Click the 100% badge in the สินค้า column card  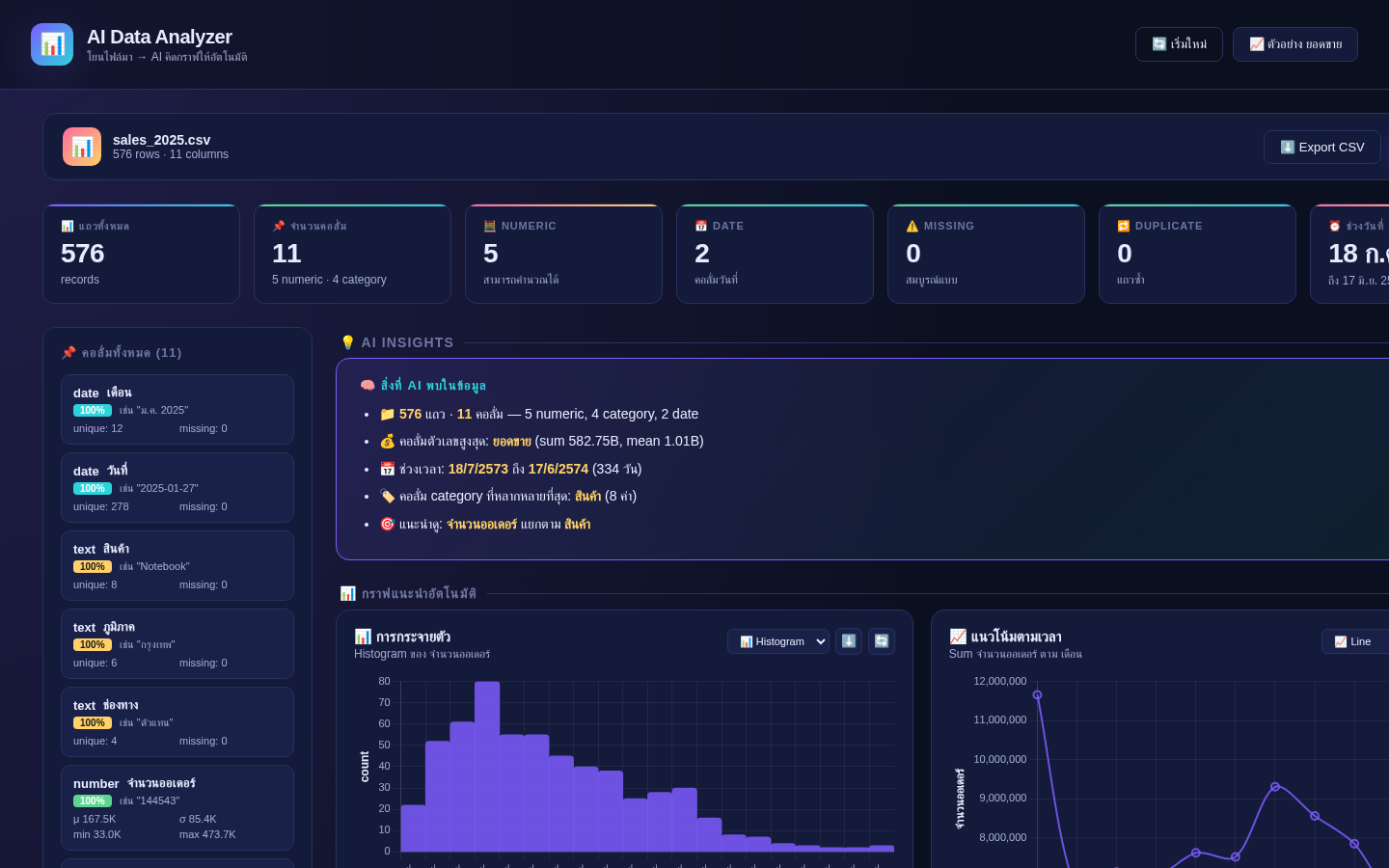[x=93, y=566]
